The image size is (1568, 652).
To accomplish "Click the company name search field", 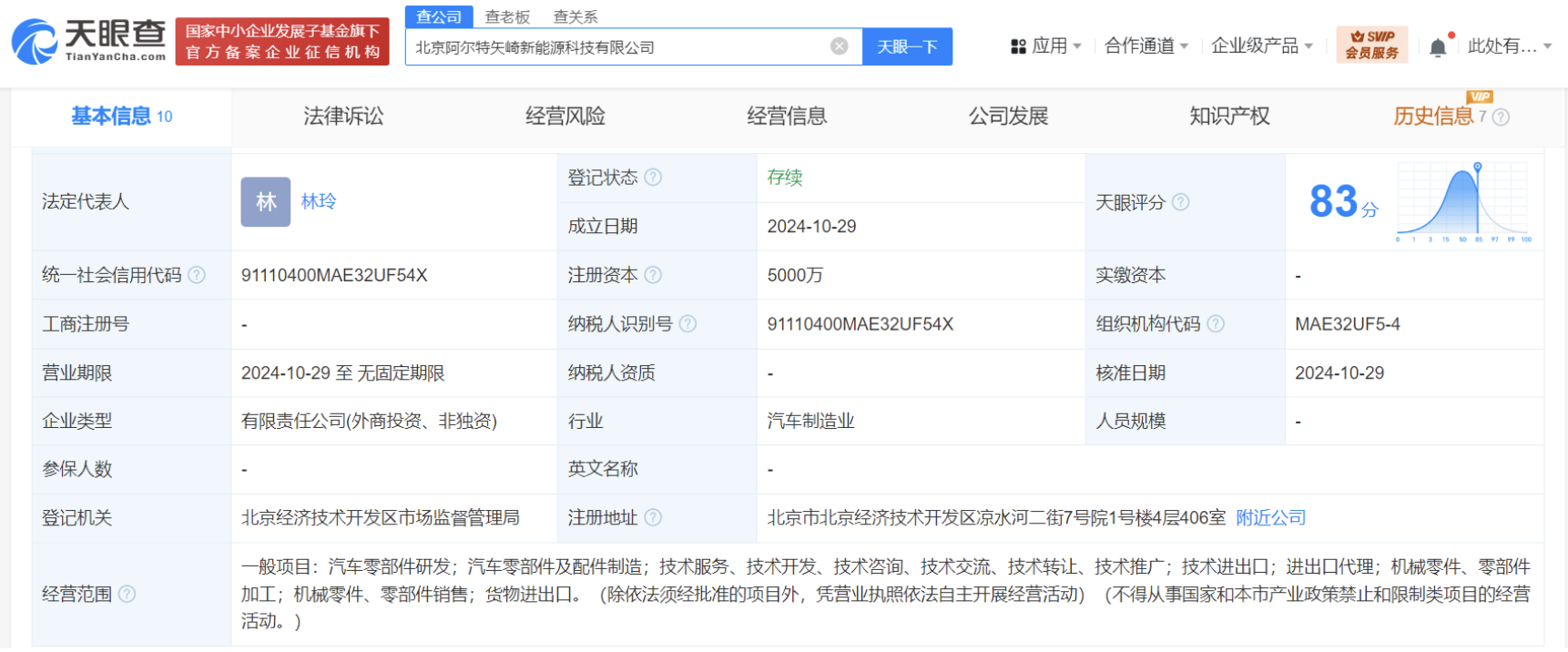I will [619, 47].
